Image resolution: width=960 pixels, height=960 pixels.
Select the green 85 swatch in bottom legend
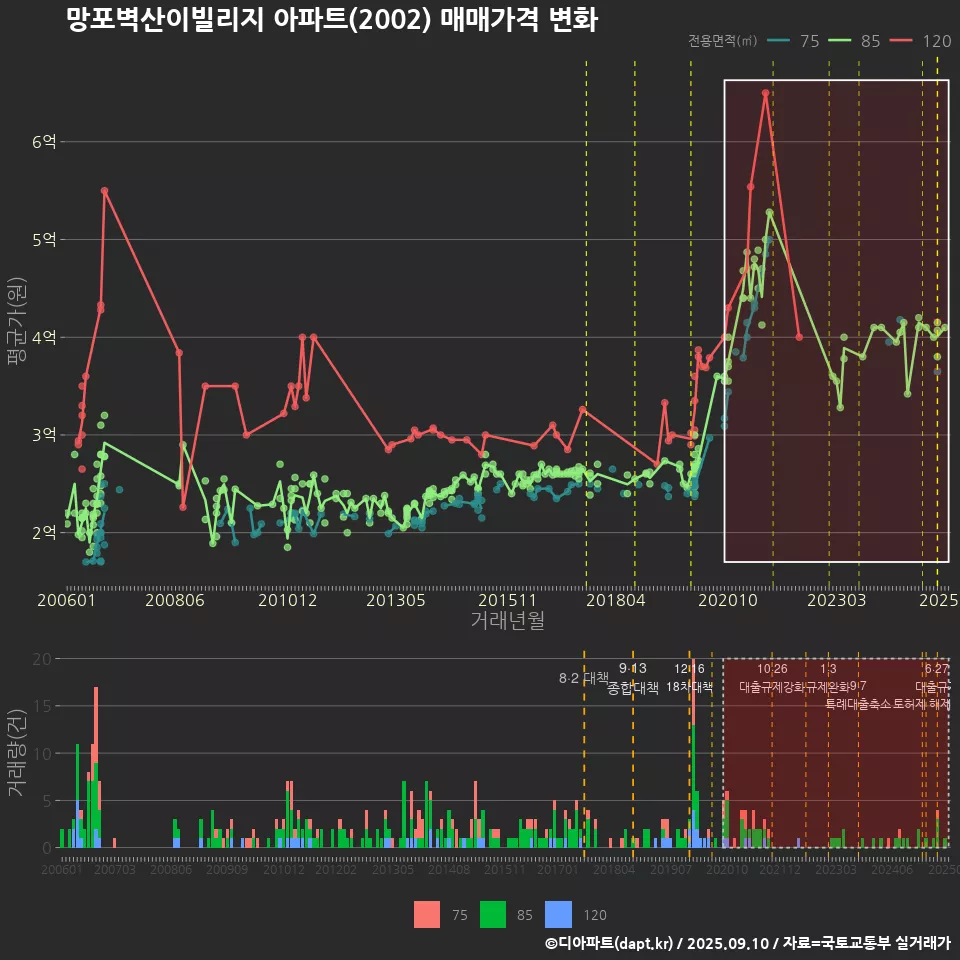(x=493, y=914)
